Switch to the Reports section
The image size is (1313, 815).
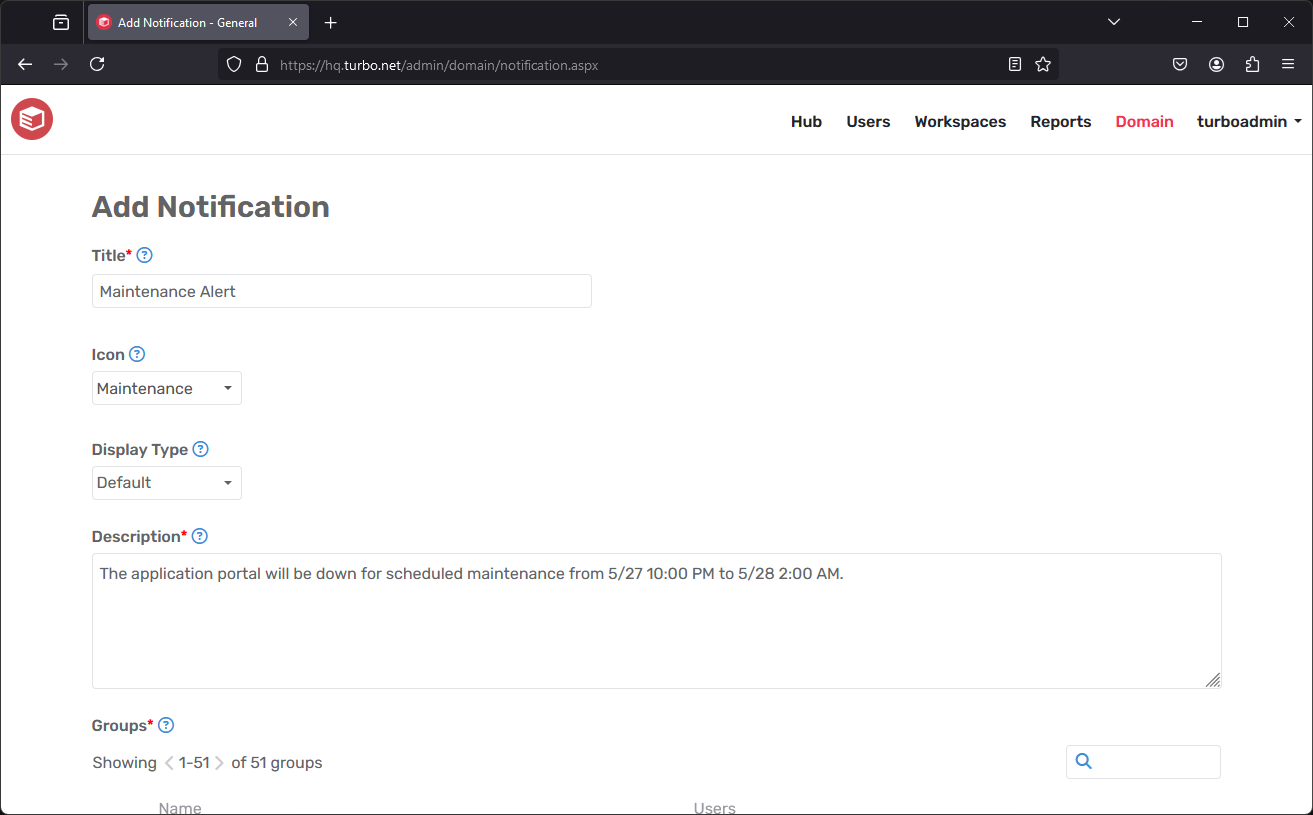pos(1060,121)
